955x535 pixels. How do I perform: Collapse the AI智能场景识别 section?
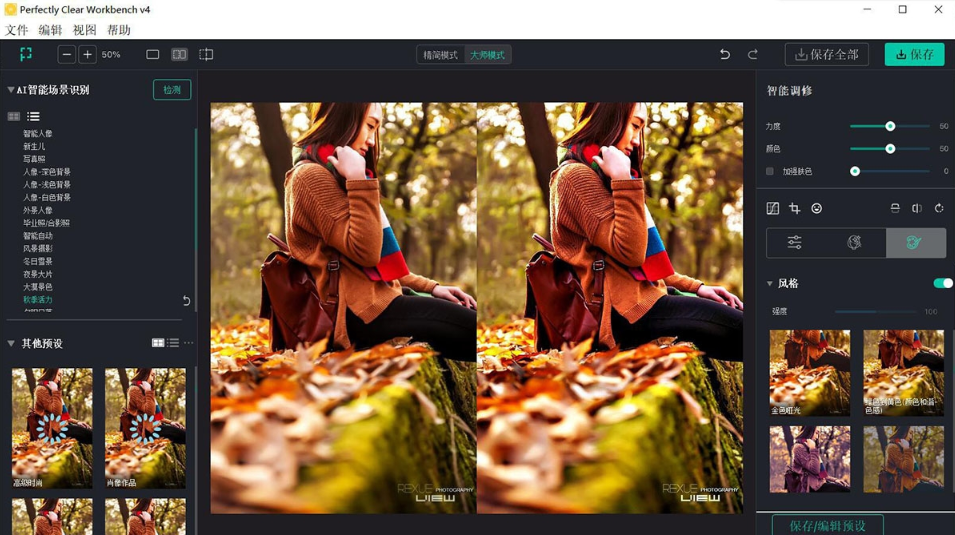pos(11,90)
